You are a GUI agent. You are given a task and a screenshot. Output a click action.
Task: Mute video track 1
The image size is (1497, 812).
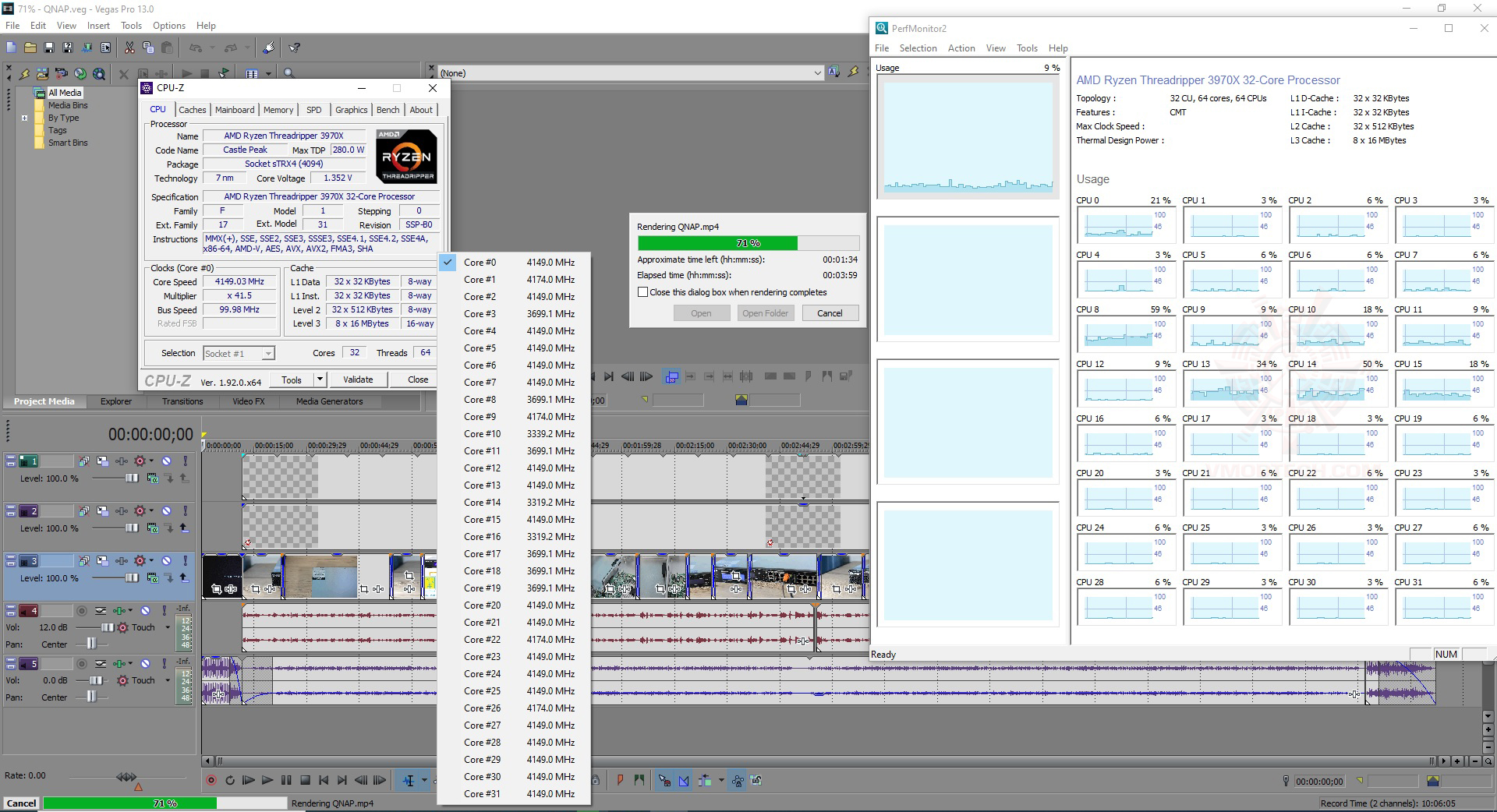coord(167,461)
